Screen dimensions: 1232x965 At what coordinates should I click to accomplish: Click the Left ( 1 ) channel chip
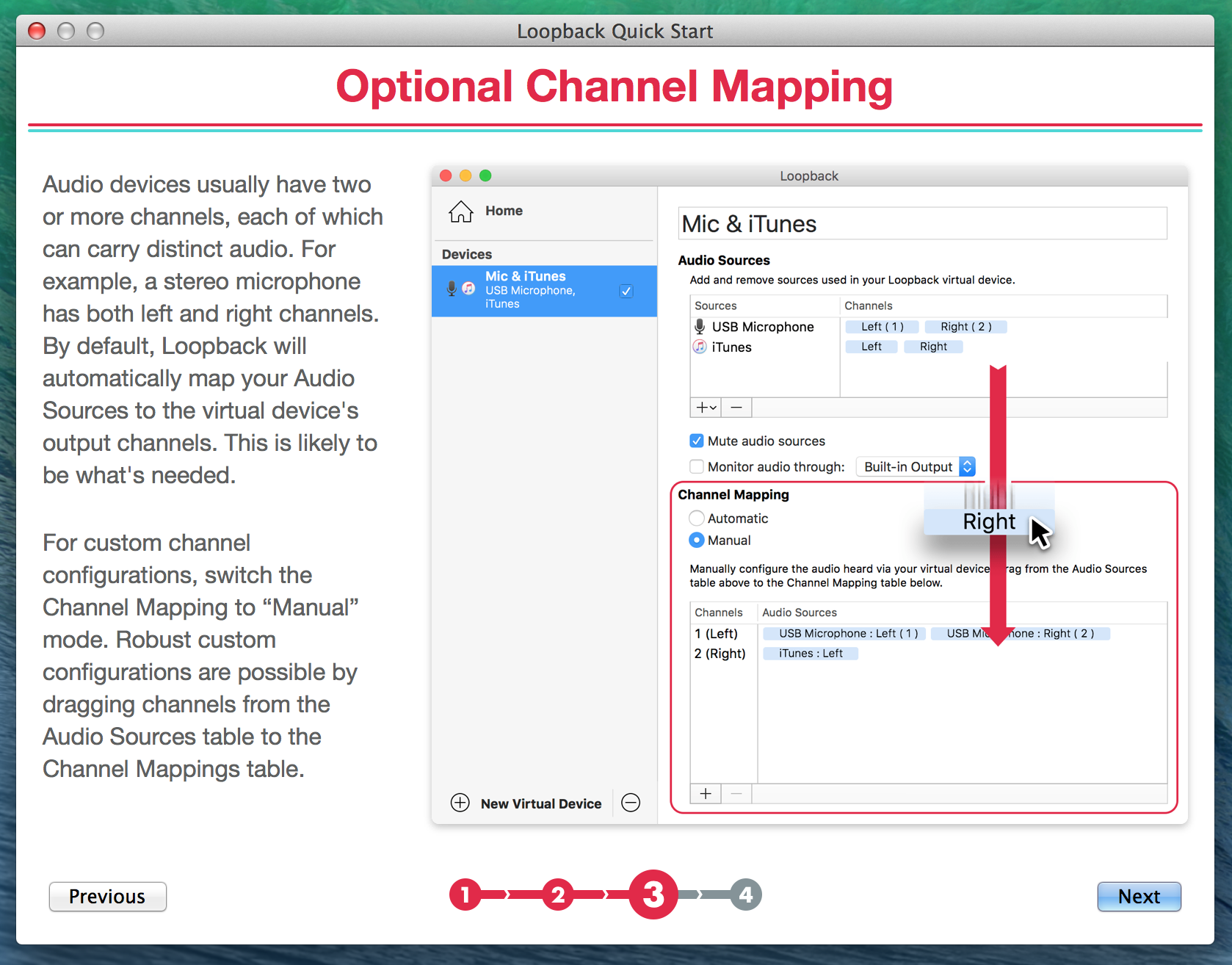click(x=882, y=327)
